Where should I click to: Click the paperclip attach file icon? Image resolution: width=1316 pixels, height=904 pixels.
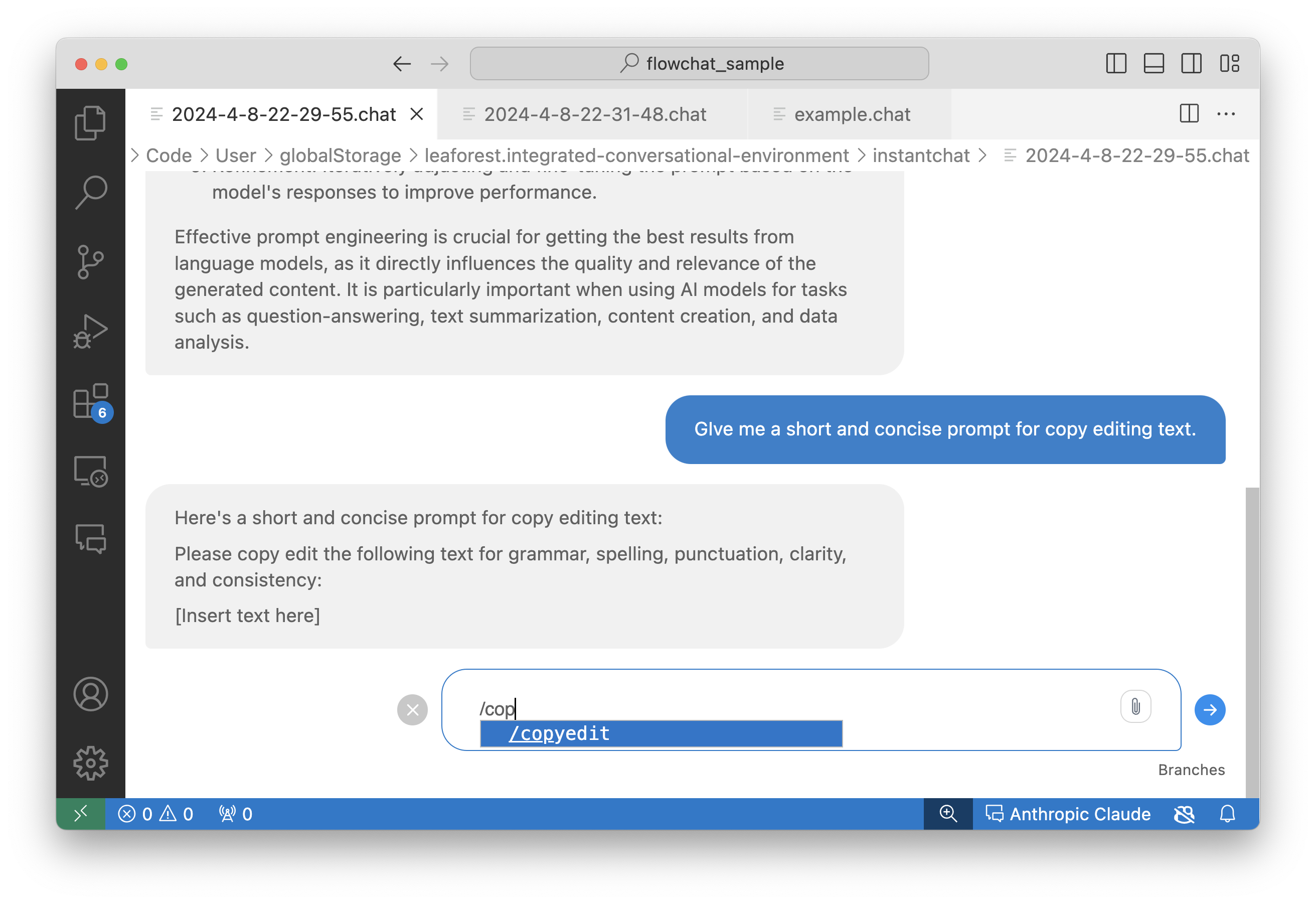pyautogui.click(x=1135, y=707)
